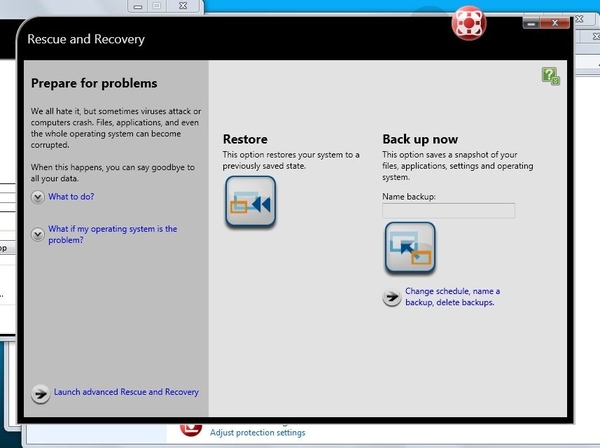
Task: Open the green help question mark icon
Action: 551,76
